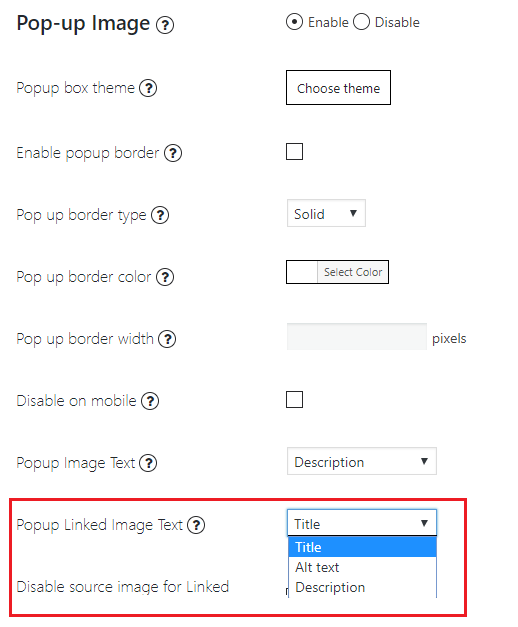The width and height of the screenshot is (518, 627).
Task: Select the Enable radio button
Action: click(x=294, y=22)
